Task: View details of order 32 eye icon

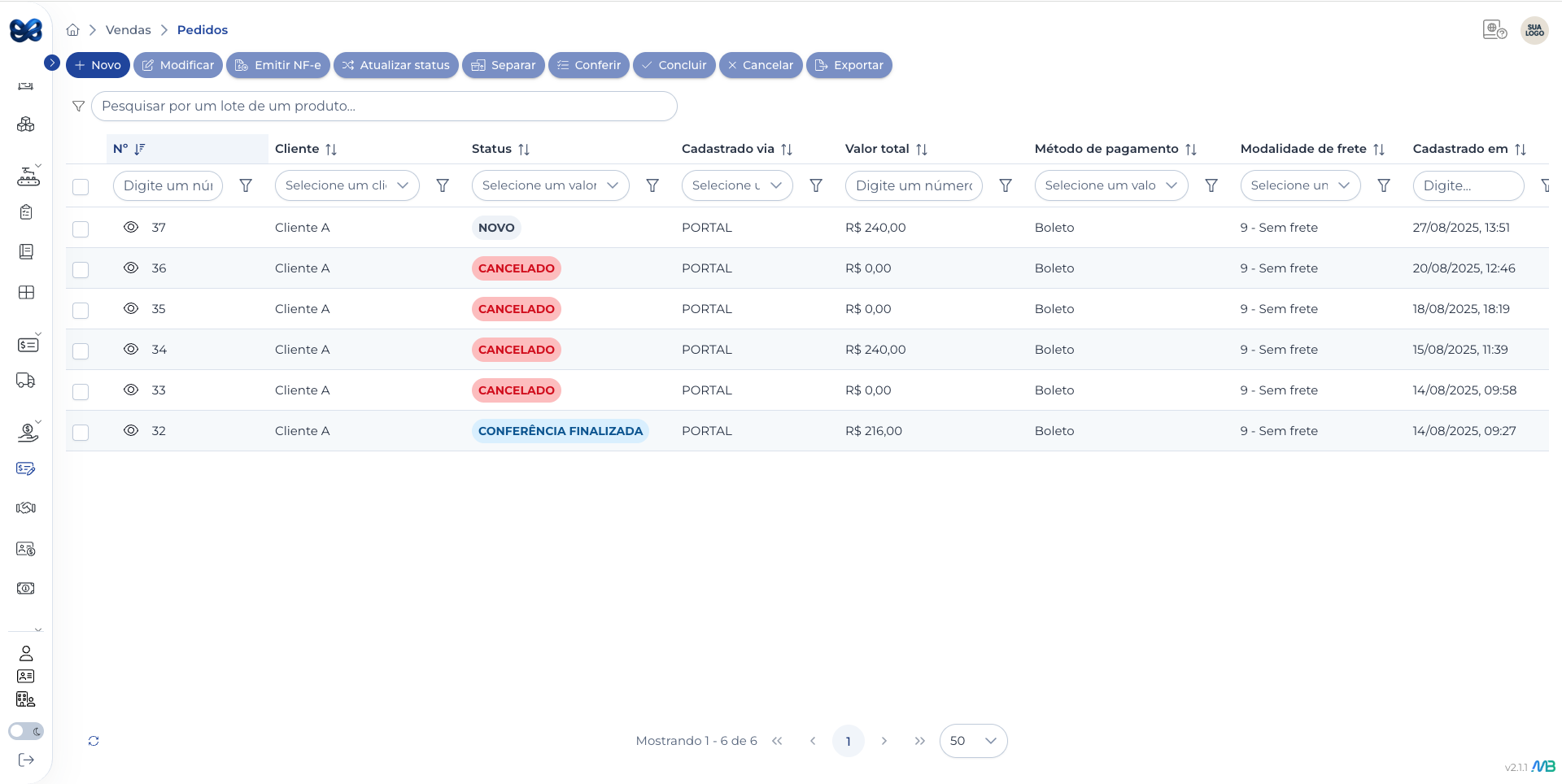Action: (130, 430)
